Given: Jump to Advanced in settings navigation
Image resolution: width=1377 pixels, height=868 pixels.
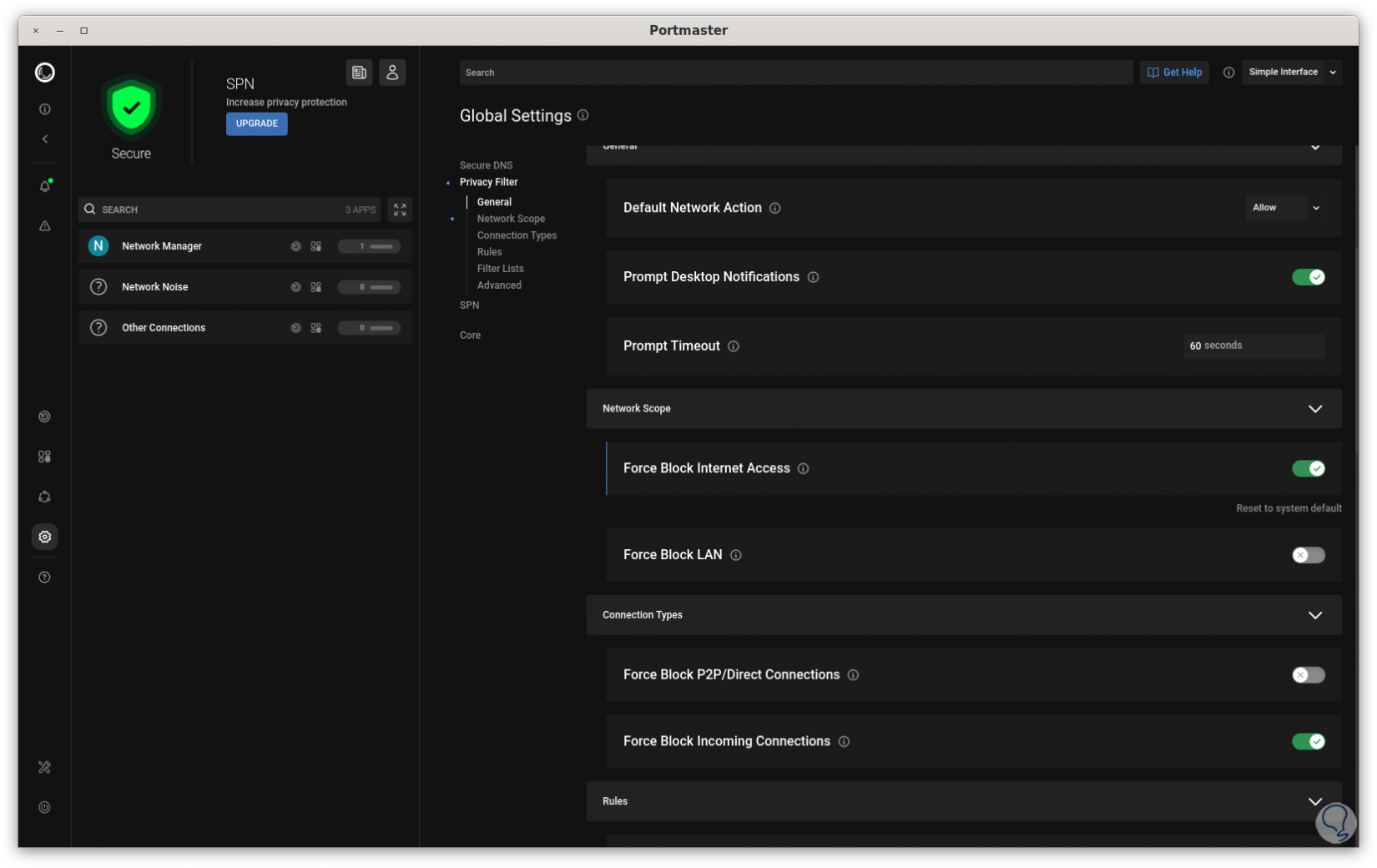Looking at the screenshot, I should pyautogui.click(x=500, y=285).
